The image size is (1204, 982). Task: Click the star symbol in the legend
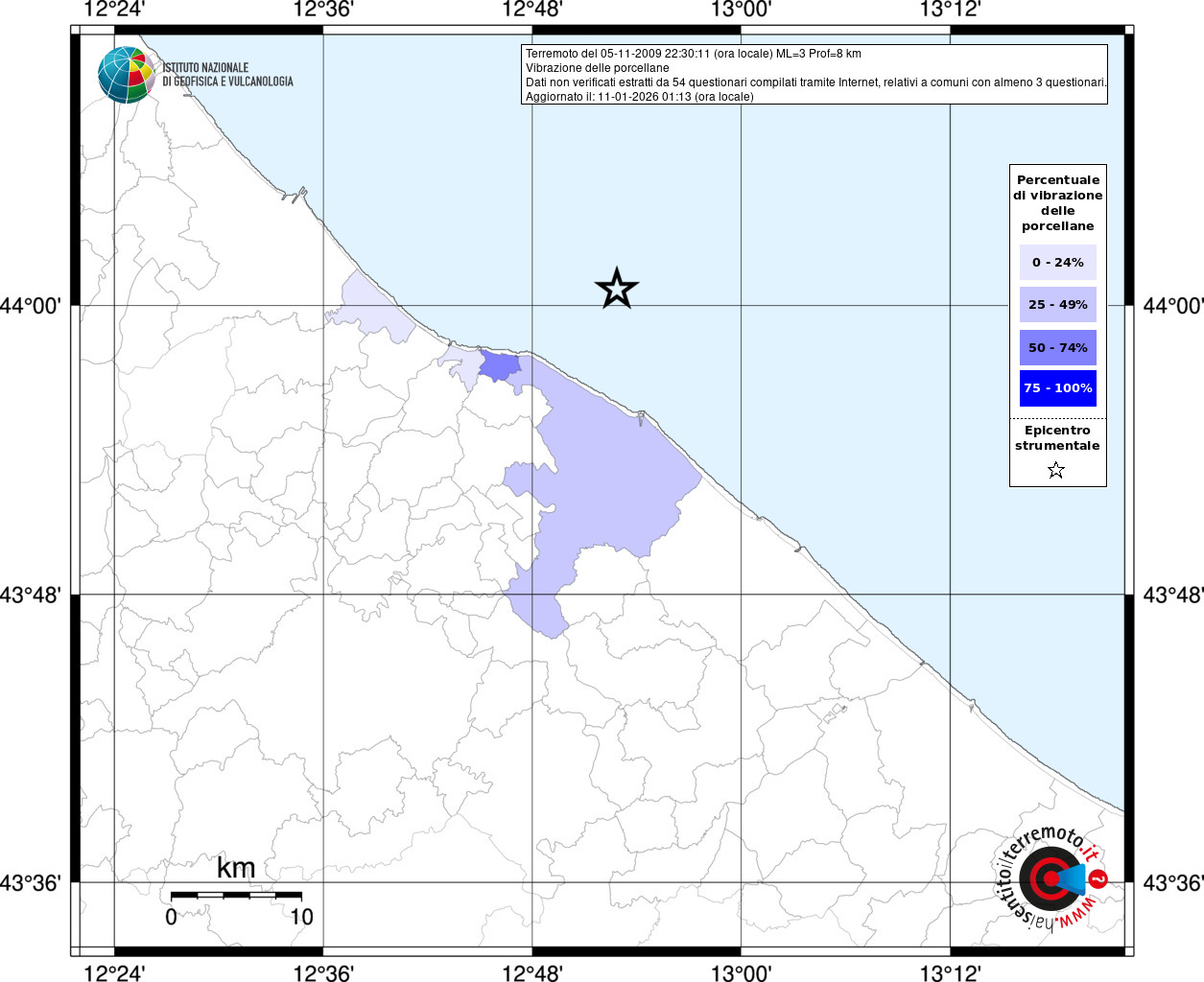[1056, 470]
